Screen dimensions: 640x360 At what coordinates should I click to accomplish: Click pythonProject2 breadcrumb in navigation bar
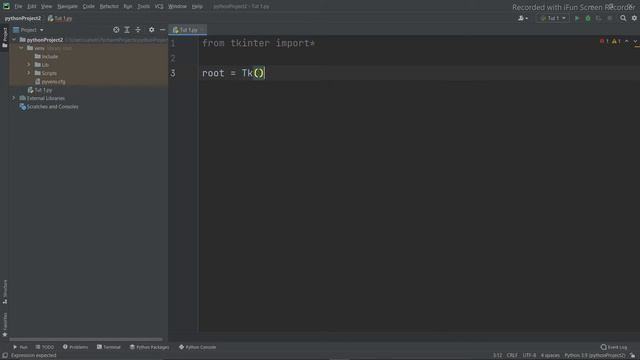[x=23, y=18]
